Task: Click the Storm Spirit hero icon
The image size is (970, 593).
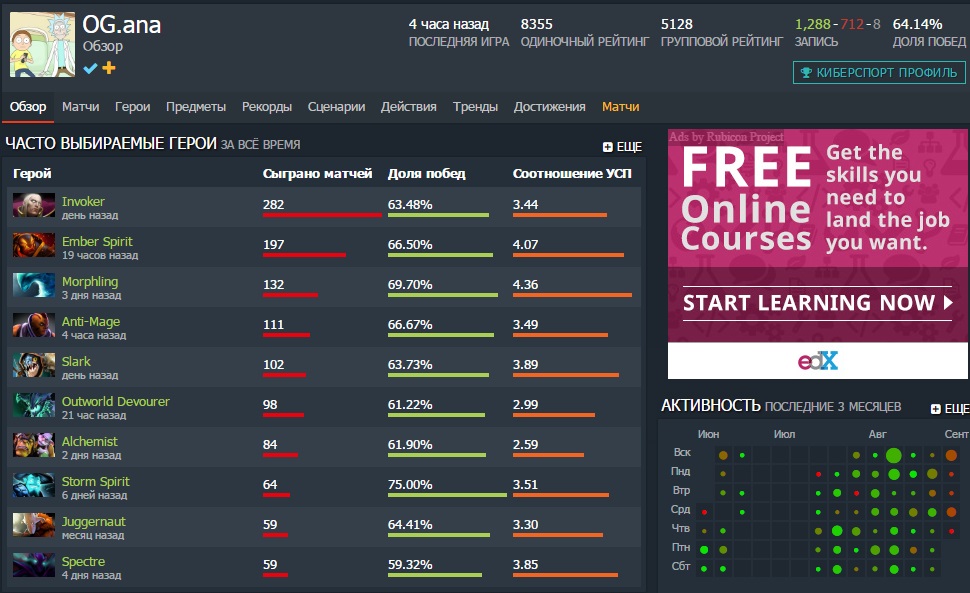Action: pyautogui.click(x=34, y=485)
